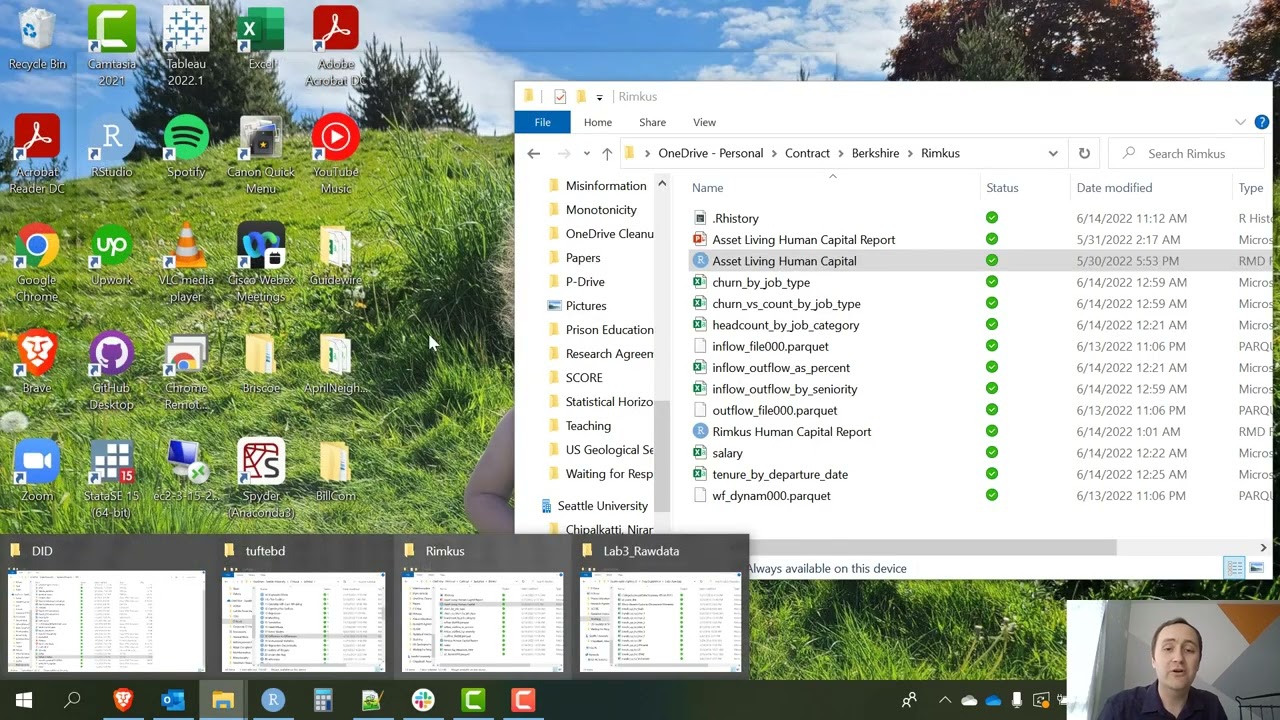1280x720 pixels.
Task: Open the View ribbon tab
Action: tap(704, 122)
